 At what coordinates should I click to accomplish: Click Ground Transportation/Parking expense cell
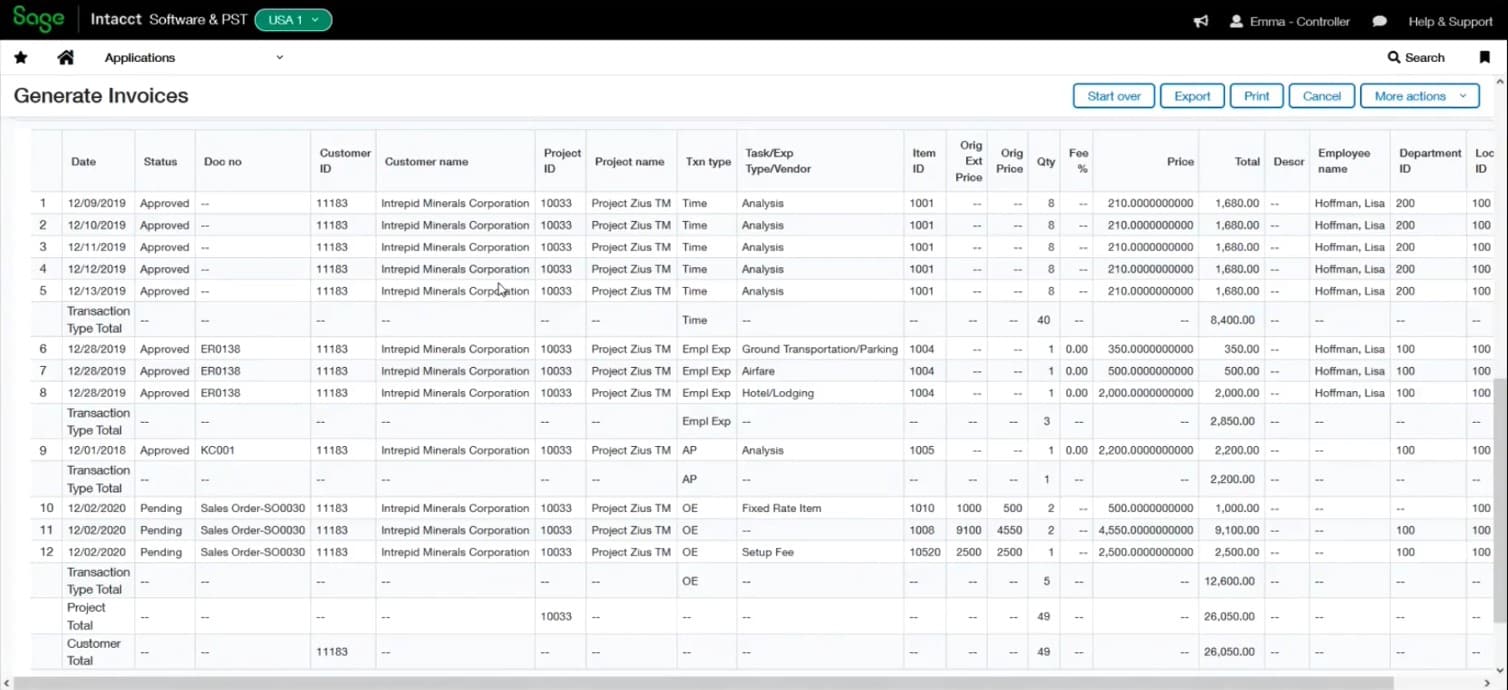pos(820,349)
